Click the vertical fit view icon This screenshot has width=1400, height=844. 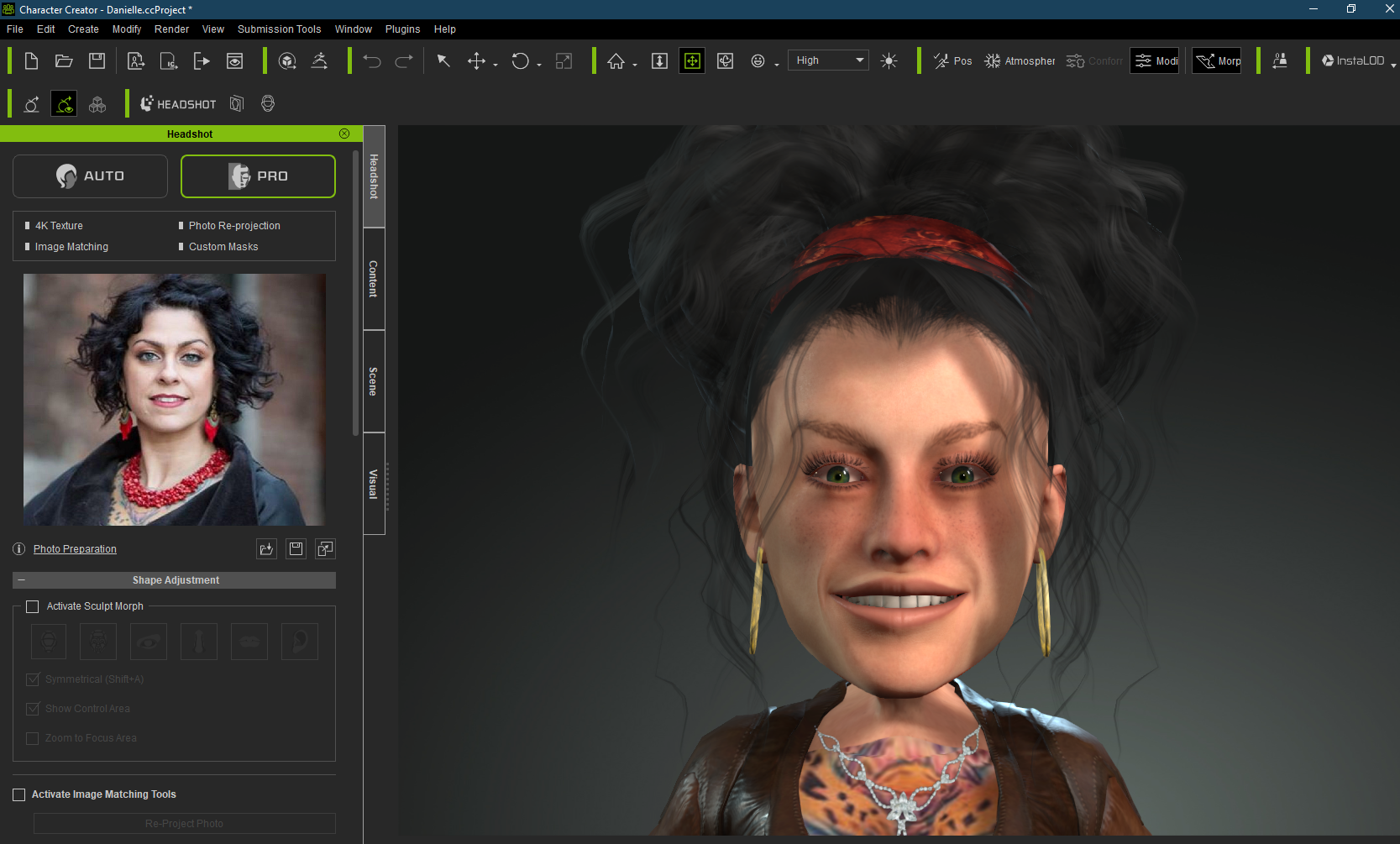[x=659, y=60]
